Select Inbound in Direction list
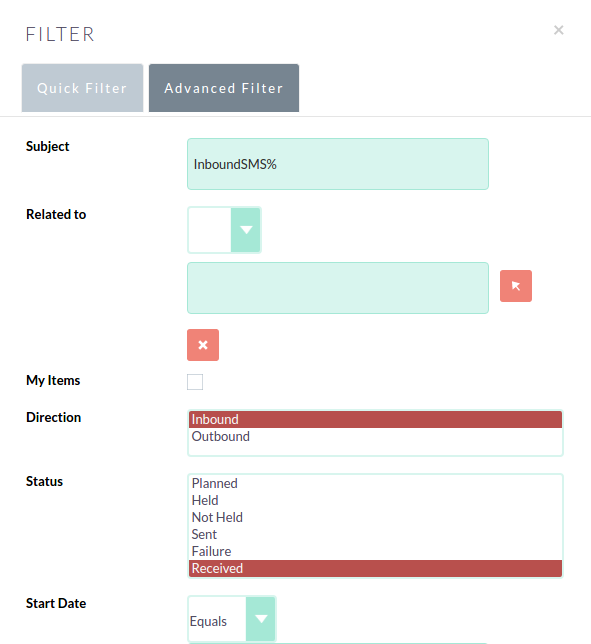This screenshot has height=644, width=591. click(x=375, y=419)
